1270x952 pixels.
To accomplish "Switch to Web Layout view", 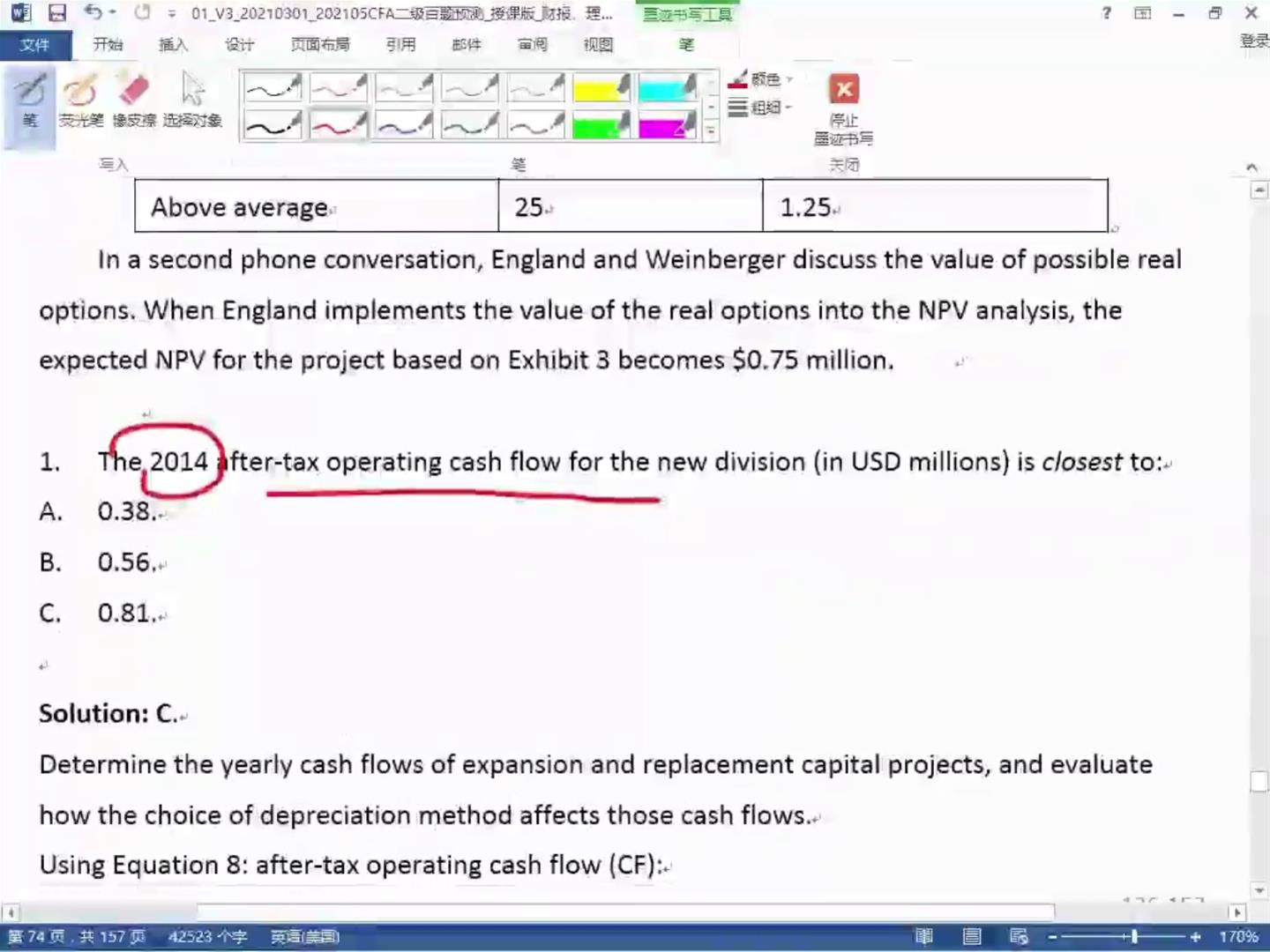I will pyautogui.click(x=1019, y=936).
